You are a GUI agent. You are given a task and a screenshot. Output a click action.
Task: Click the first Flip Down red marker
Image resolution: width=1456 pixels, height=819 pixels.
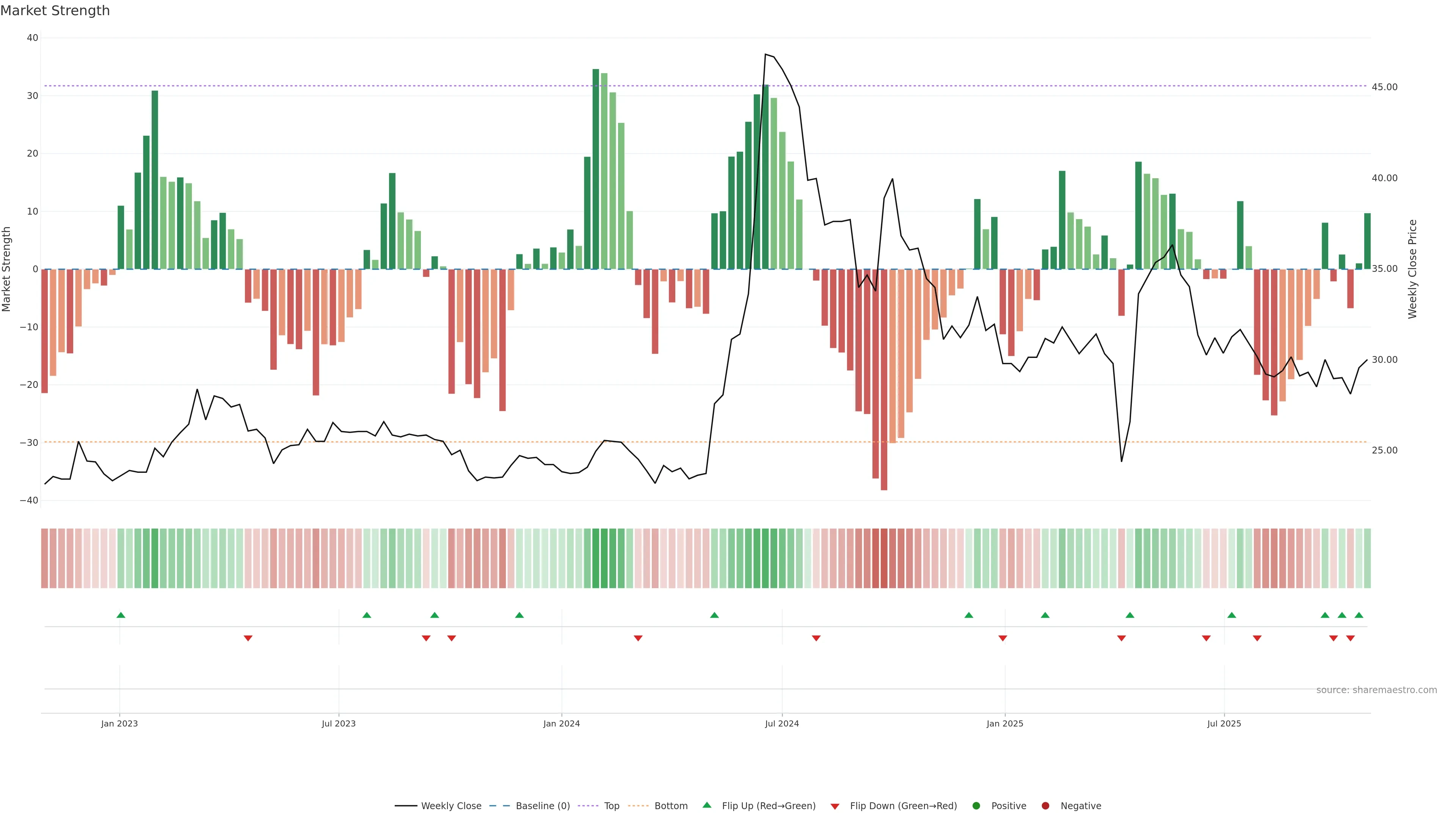(248, 638)
